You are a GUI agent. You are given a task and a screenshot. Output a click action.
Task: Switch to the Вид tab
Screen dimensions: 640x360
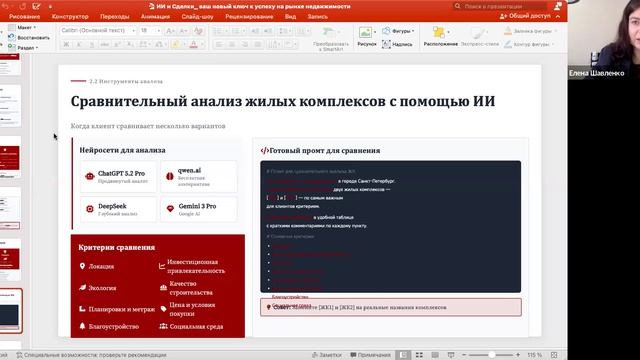point(291,17)
